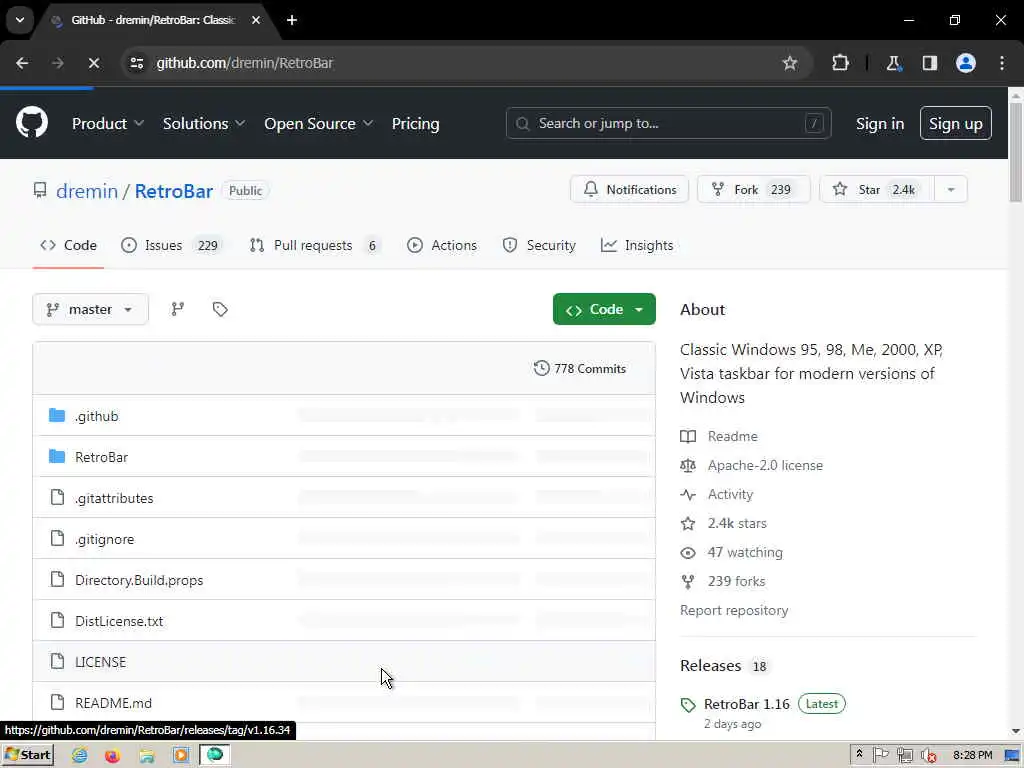Click the GitHub Octocat logo
The width and height of the screenshot is (1024, 768).
pyautogui.click(x=31, y=123)
